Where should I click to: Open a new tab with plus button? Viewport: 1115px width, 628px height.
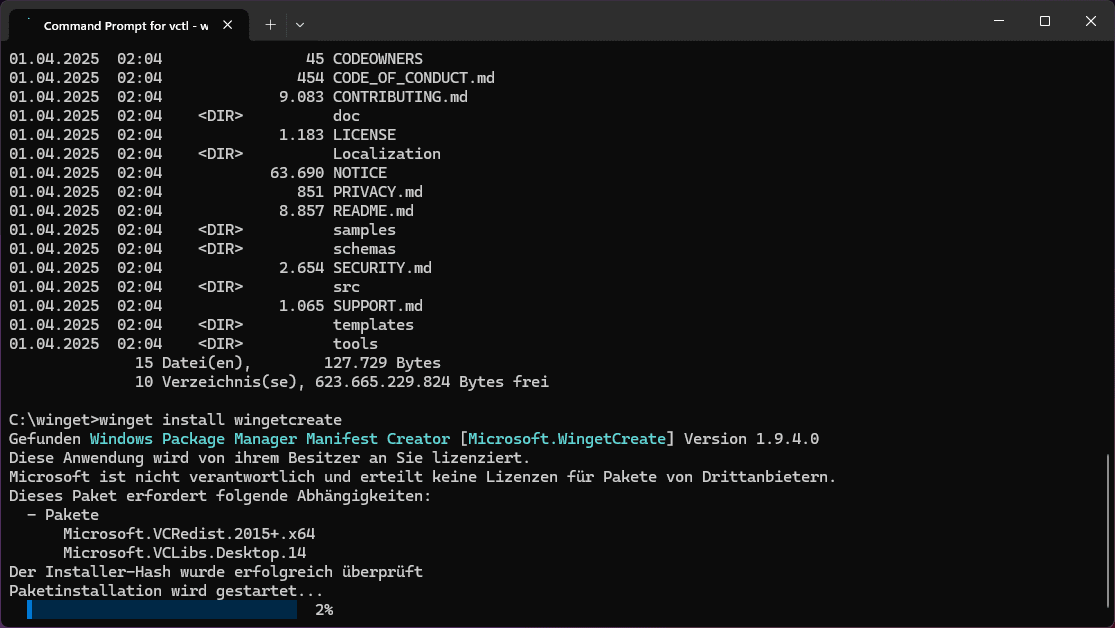[270, 24]
